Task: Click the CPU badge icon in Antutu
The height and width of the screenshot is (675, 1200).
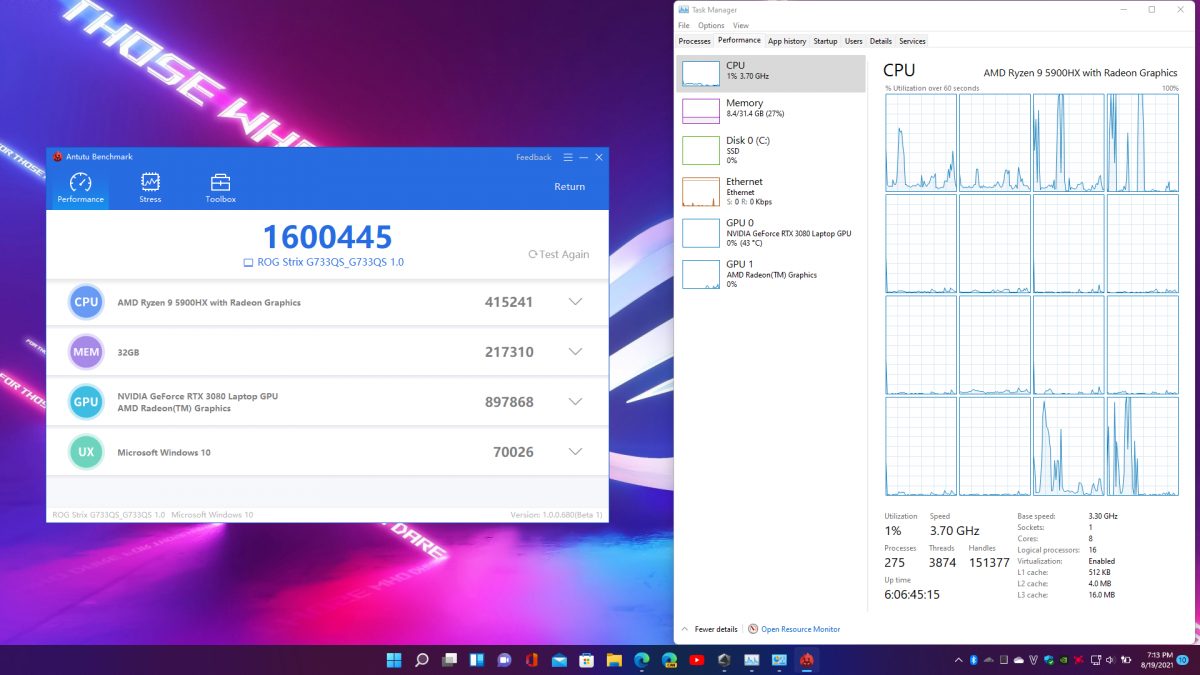Action: [86, 302]
